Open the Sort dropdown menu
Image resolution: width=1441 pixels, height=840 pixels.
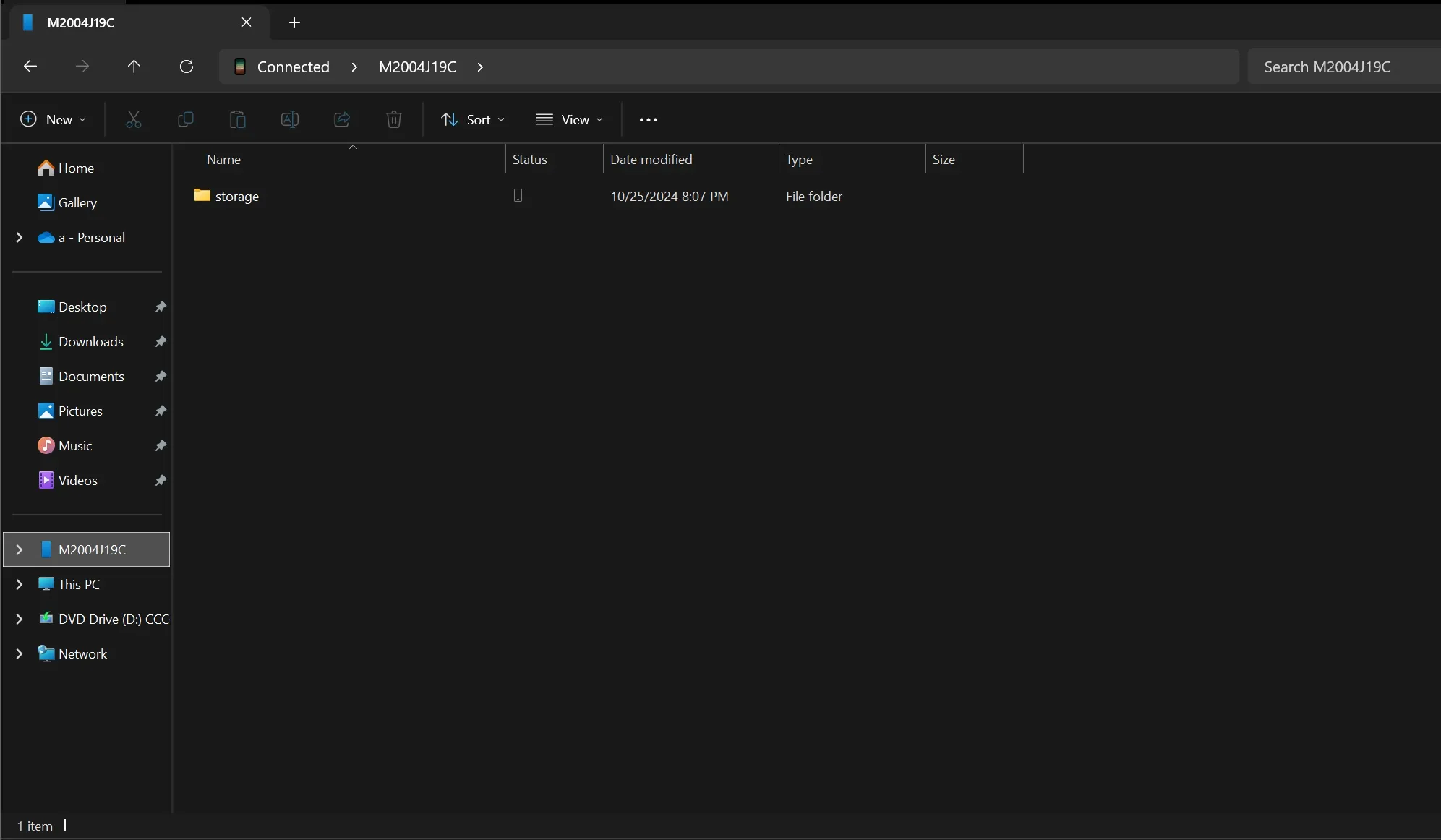pyautogui.click(x=471, y=119)
